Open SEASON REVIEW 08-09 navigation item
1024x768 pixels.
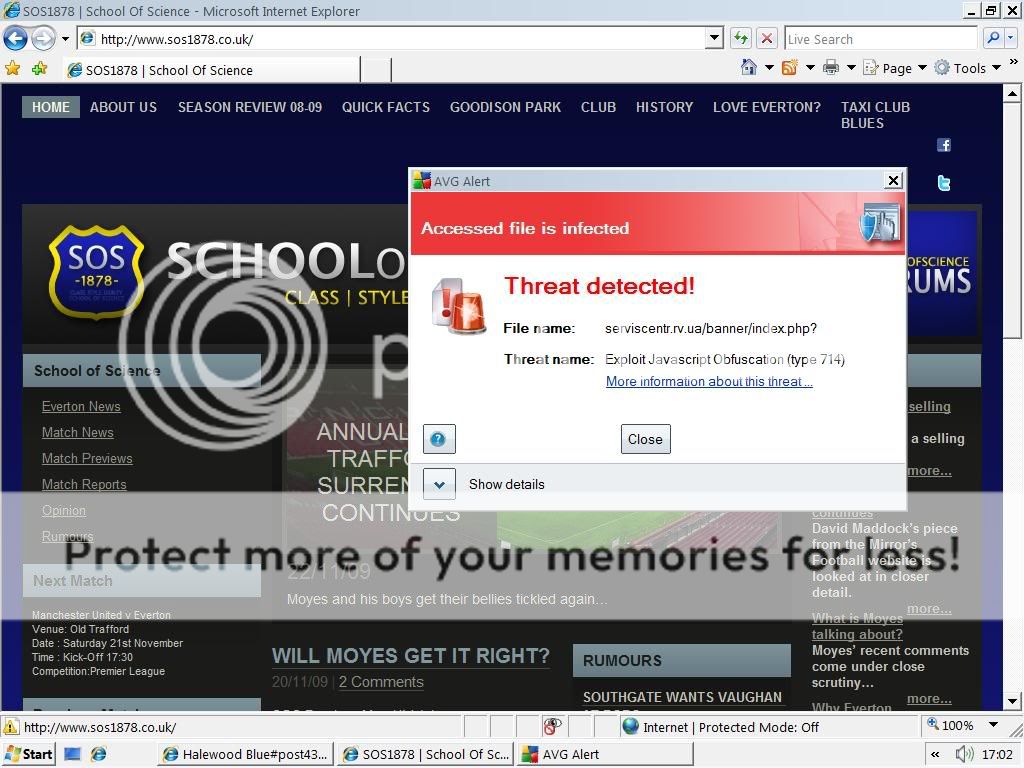(250, 107)
